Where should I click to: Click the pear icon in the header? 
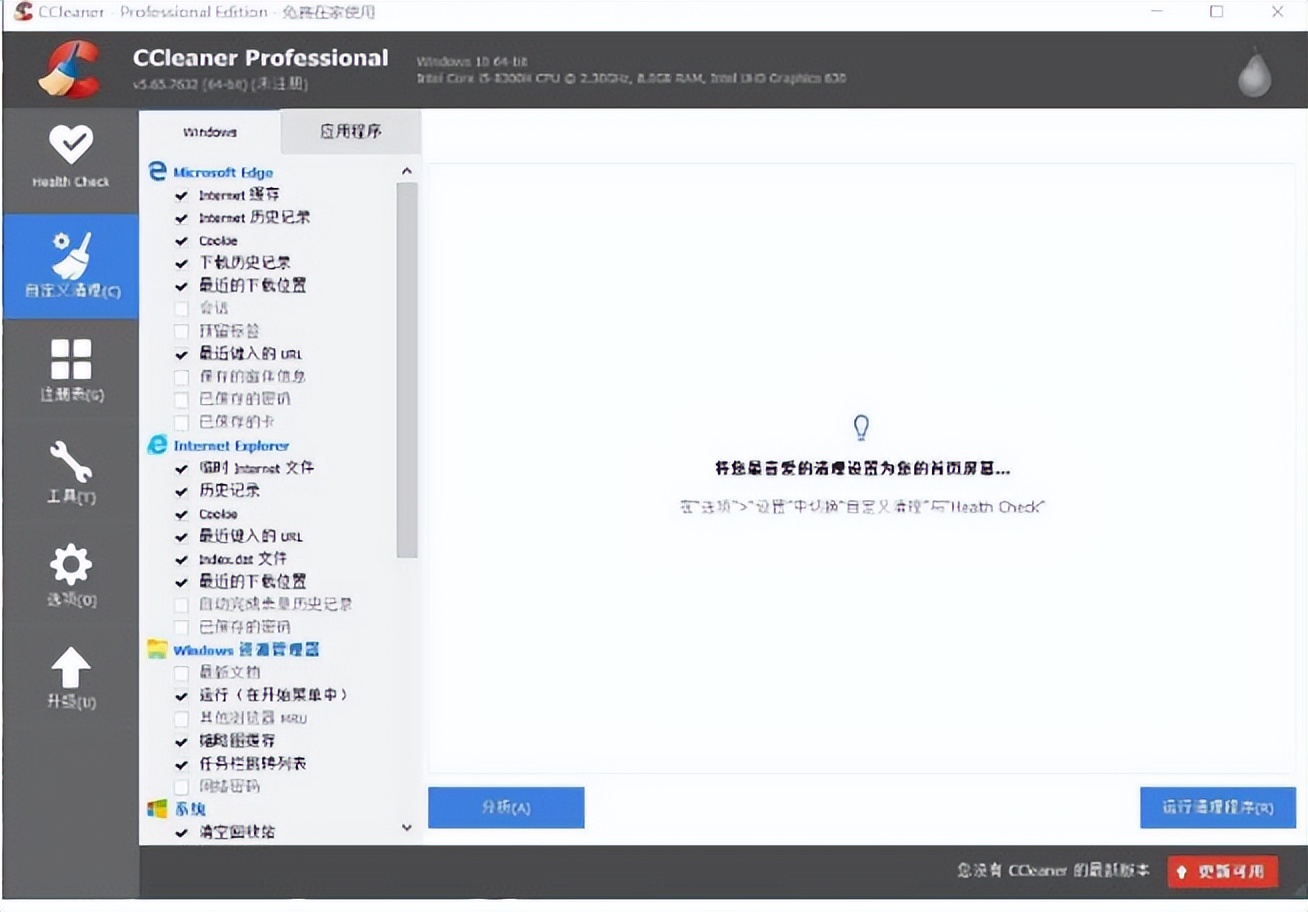tap(1255, 73)
